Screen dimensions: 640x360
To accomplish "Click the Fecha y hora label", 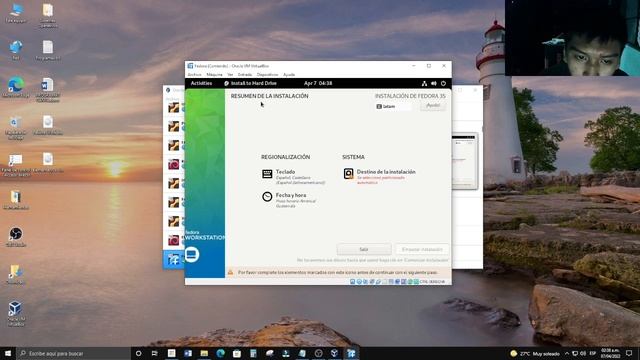I will pyautogui.click(x=291, y=195).
